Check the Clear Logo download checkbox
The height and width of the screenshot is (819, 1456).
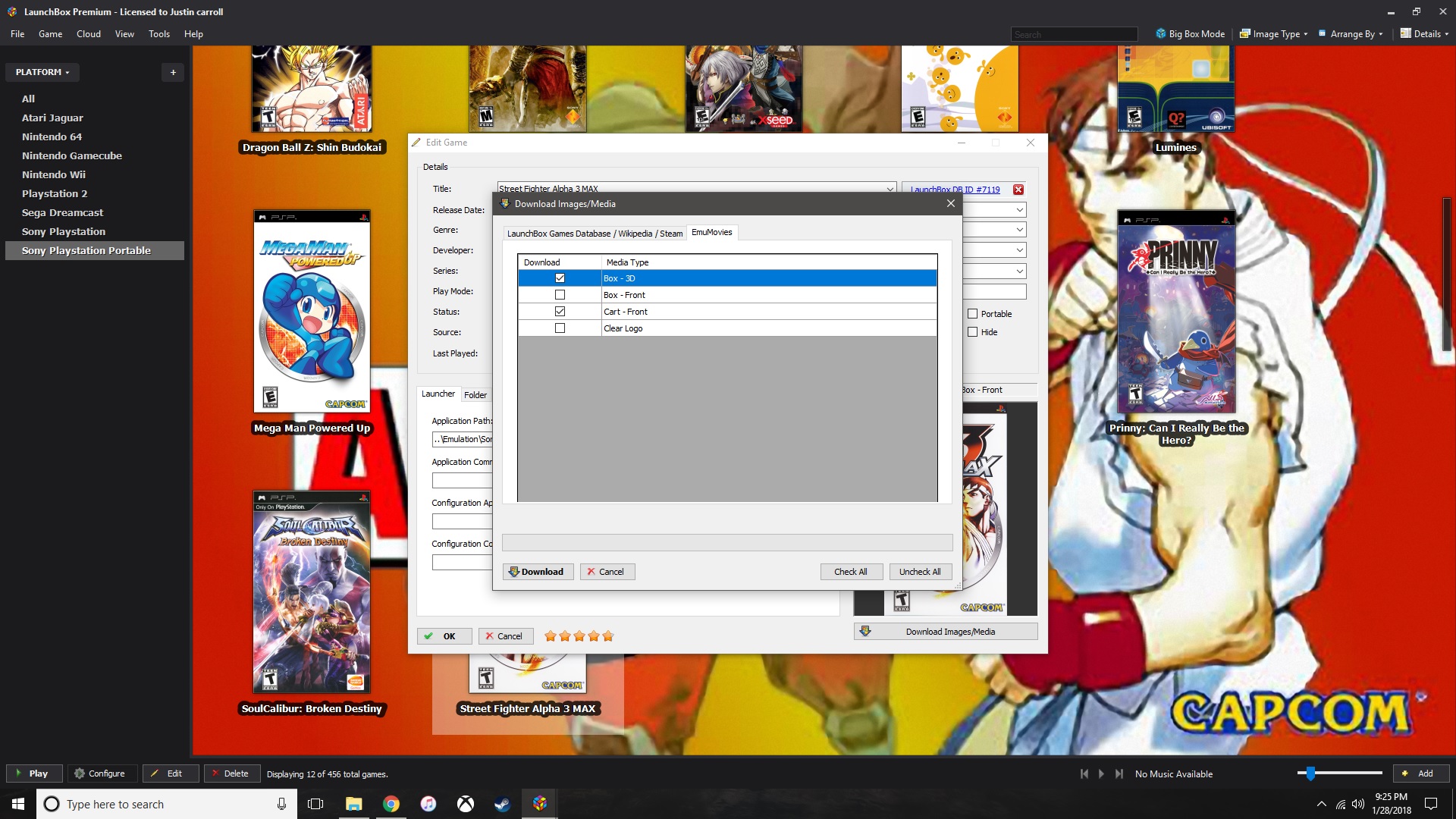[560, 328]
